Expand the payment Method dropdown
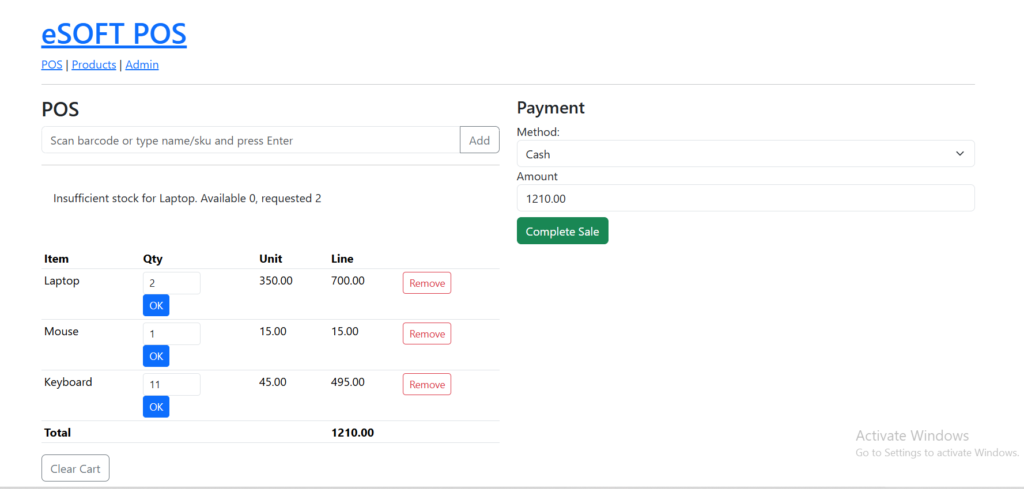The image size is (1024, 489). pyautogui.click(x=744, y=154)
